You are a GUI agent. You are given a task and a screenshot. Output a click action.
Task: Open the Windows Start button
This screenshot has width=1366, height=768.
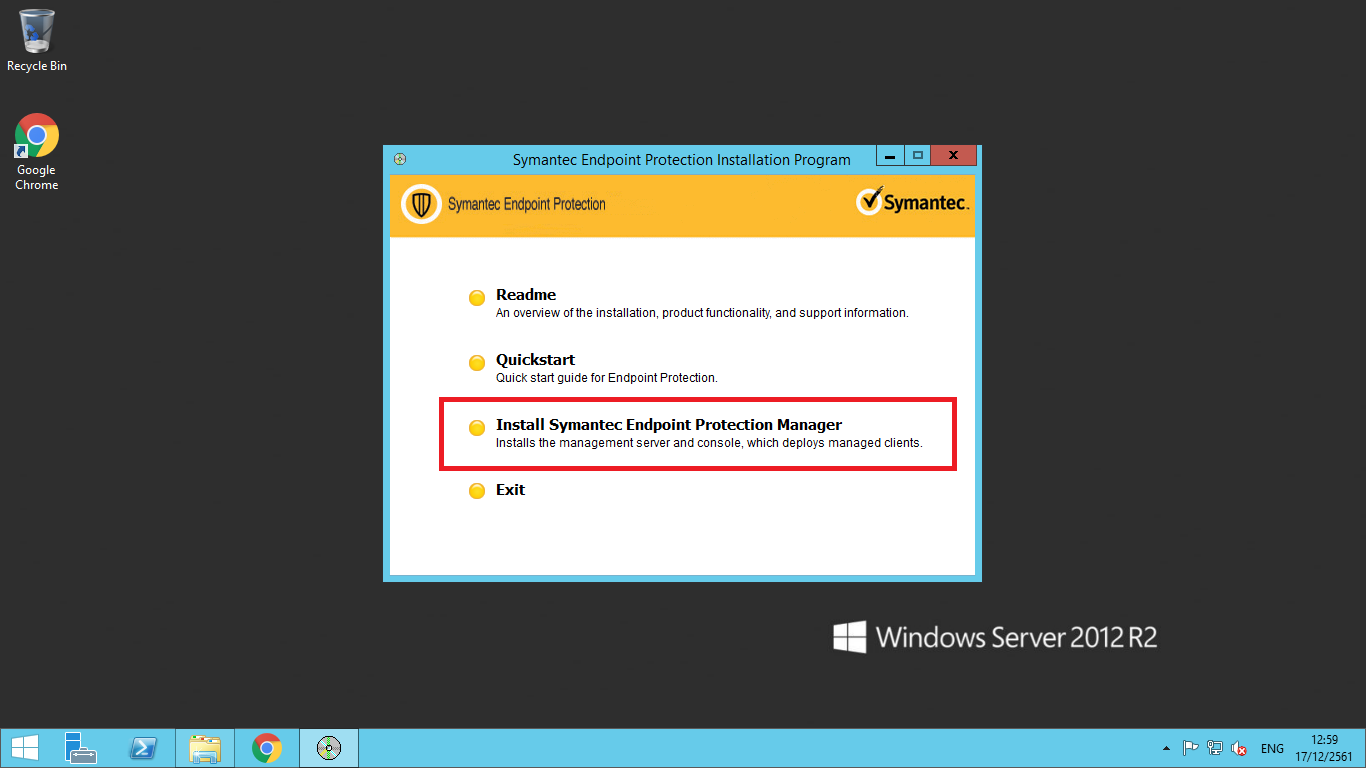point(25,748)
